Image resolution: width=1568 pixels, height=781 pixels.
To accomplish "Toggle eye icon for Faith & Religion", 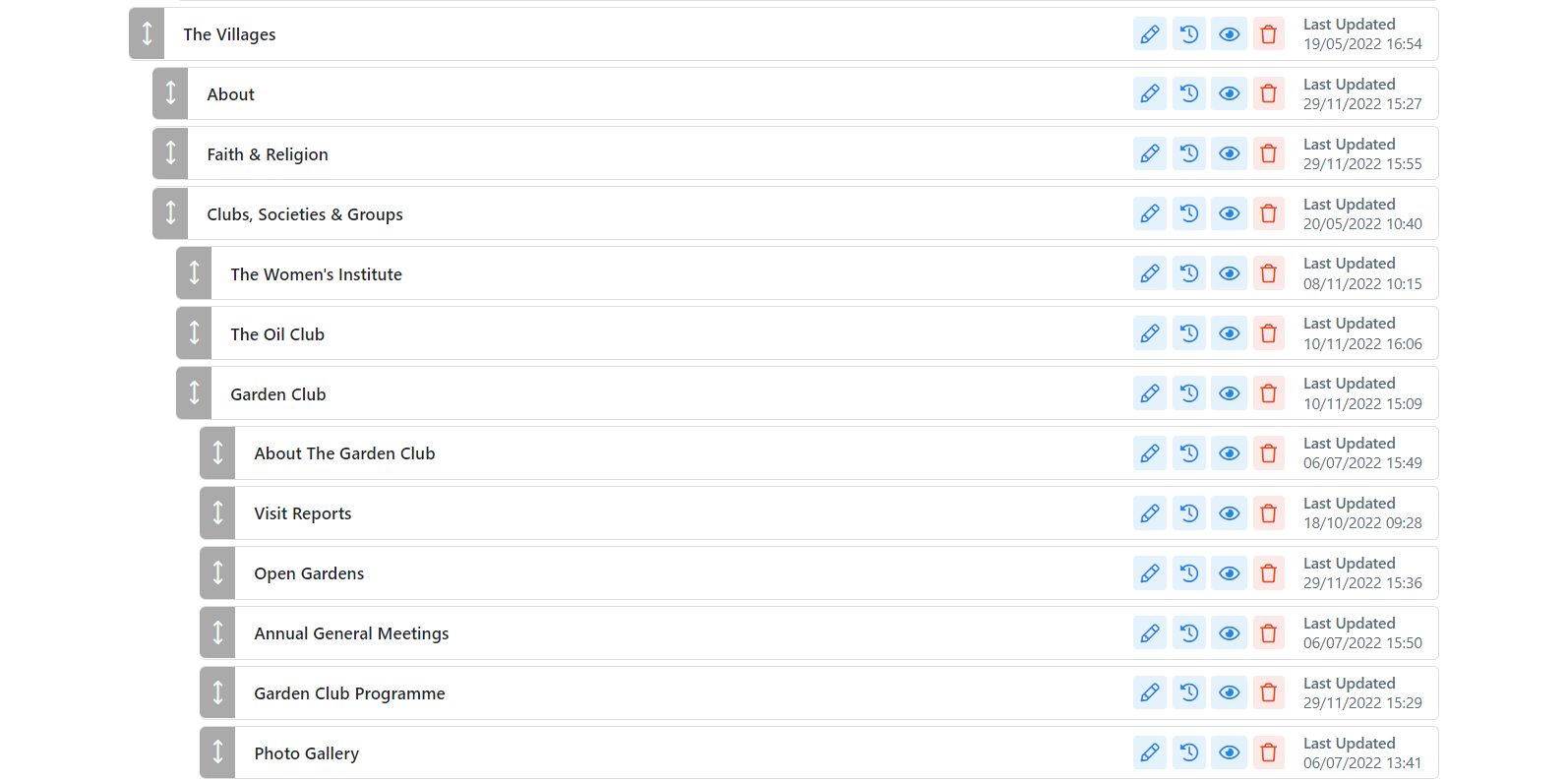I will (1229, 154).
